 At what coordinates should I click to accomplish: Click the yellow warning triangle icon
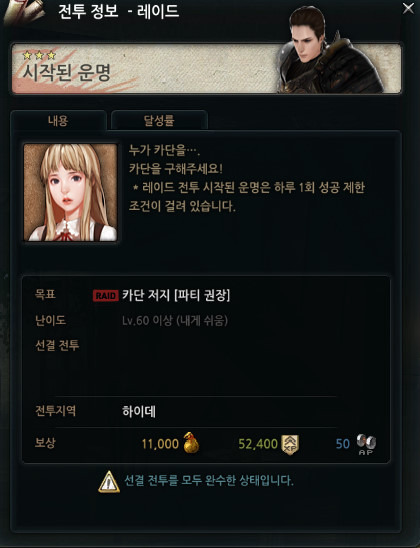(109, 482)
